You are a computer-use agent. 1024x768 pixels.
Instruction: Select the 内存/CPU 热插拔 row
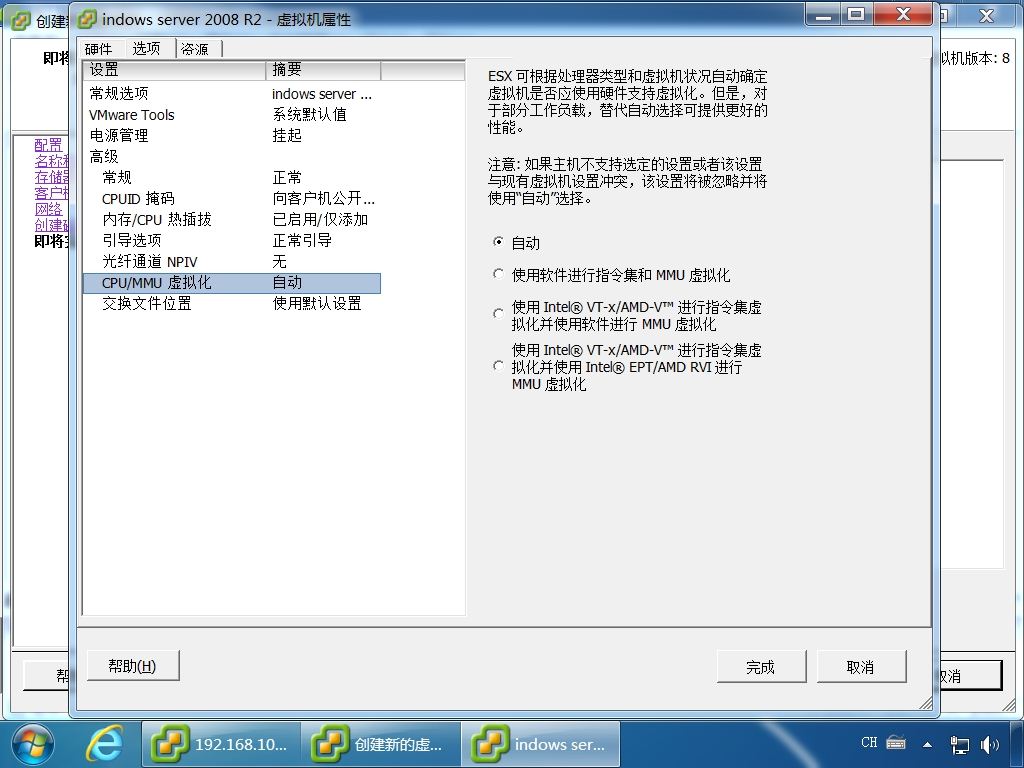pos(232,219)
